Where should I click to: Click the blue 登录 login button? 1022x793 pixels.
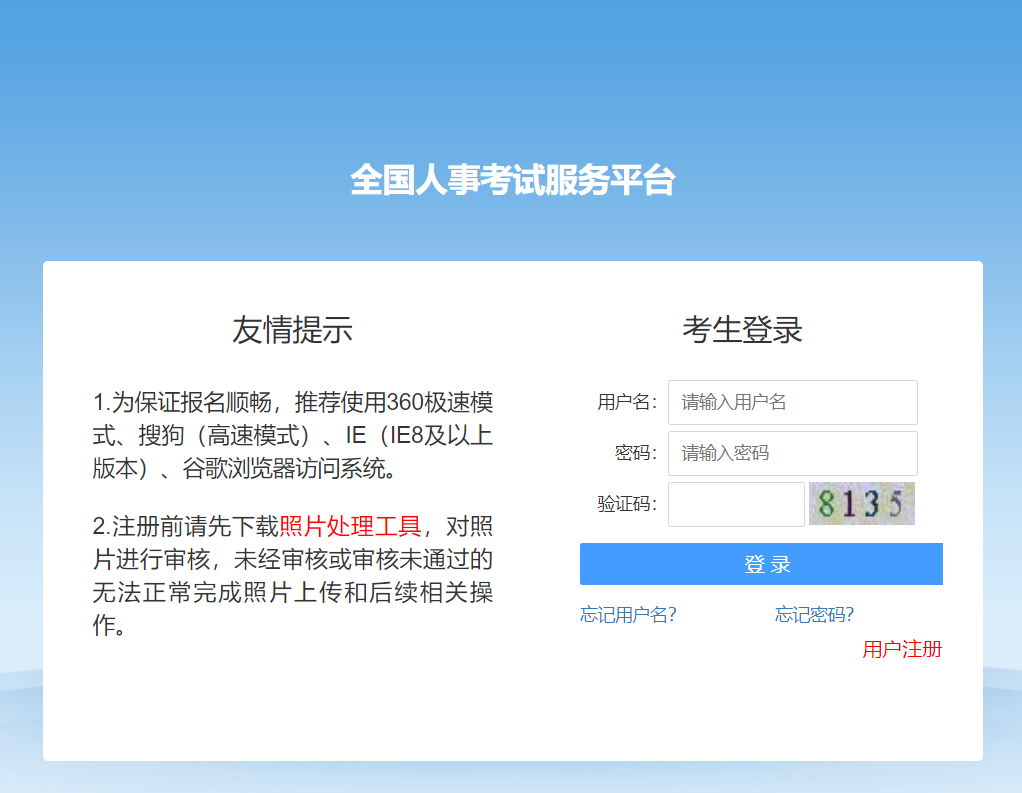point(761,564)
